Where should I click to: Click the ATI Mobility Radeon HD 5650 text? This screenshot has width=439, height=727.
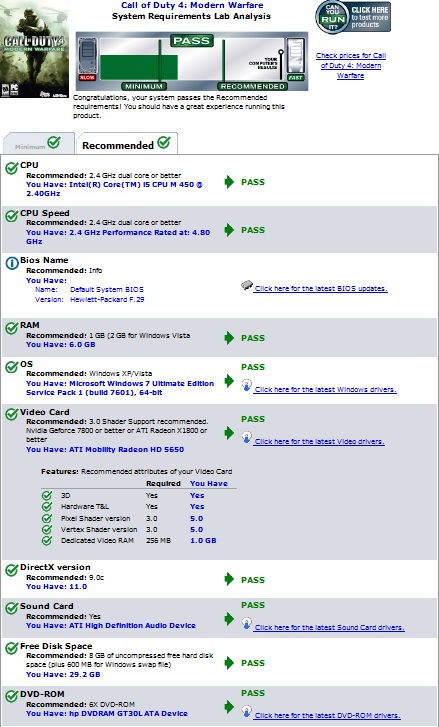(127, 449)
